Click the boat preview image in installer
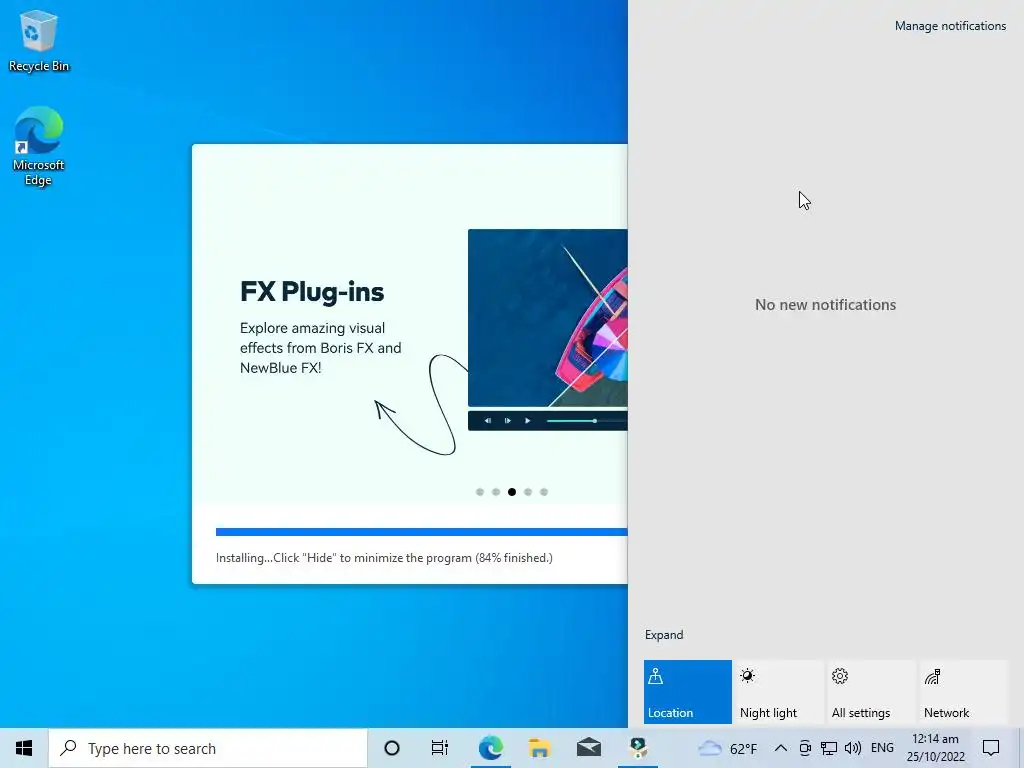This screenshot has height=768, width=1024. 548,318
